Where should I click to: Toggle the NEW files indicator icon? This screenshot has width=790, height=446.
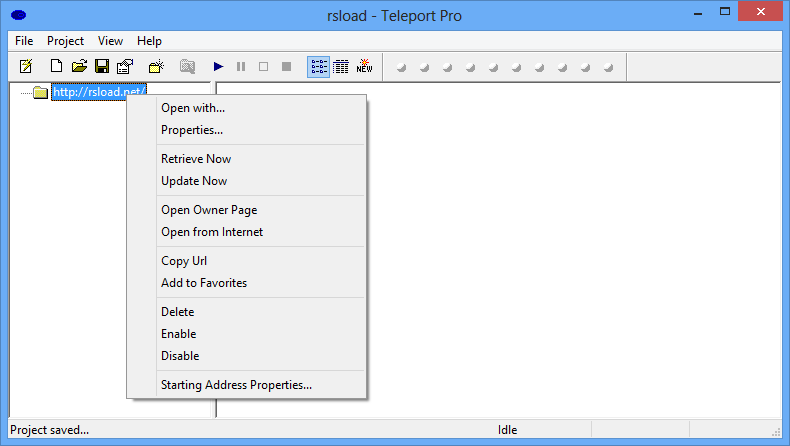[x=364, y=67]
